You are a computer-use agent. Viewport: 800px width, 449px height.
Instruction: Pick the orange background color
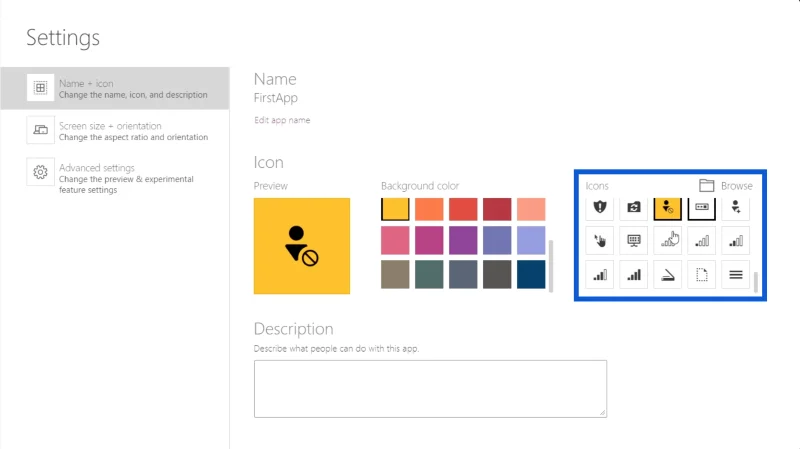tap(429, 209)
